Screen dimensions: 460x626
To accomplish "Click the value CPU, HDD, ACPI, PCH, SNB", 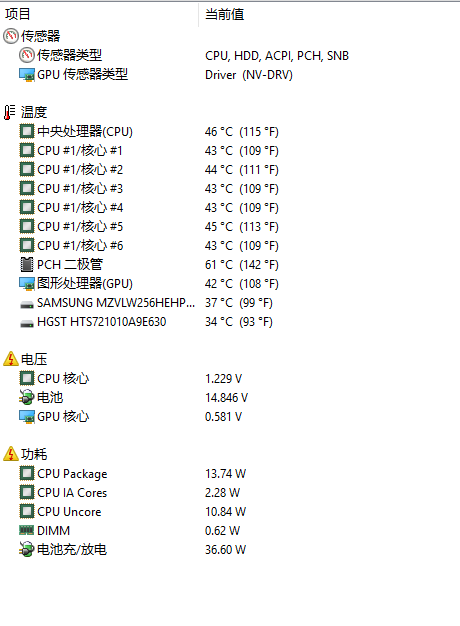I will 277,55.
